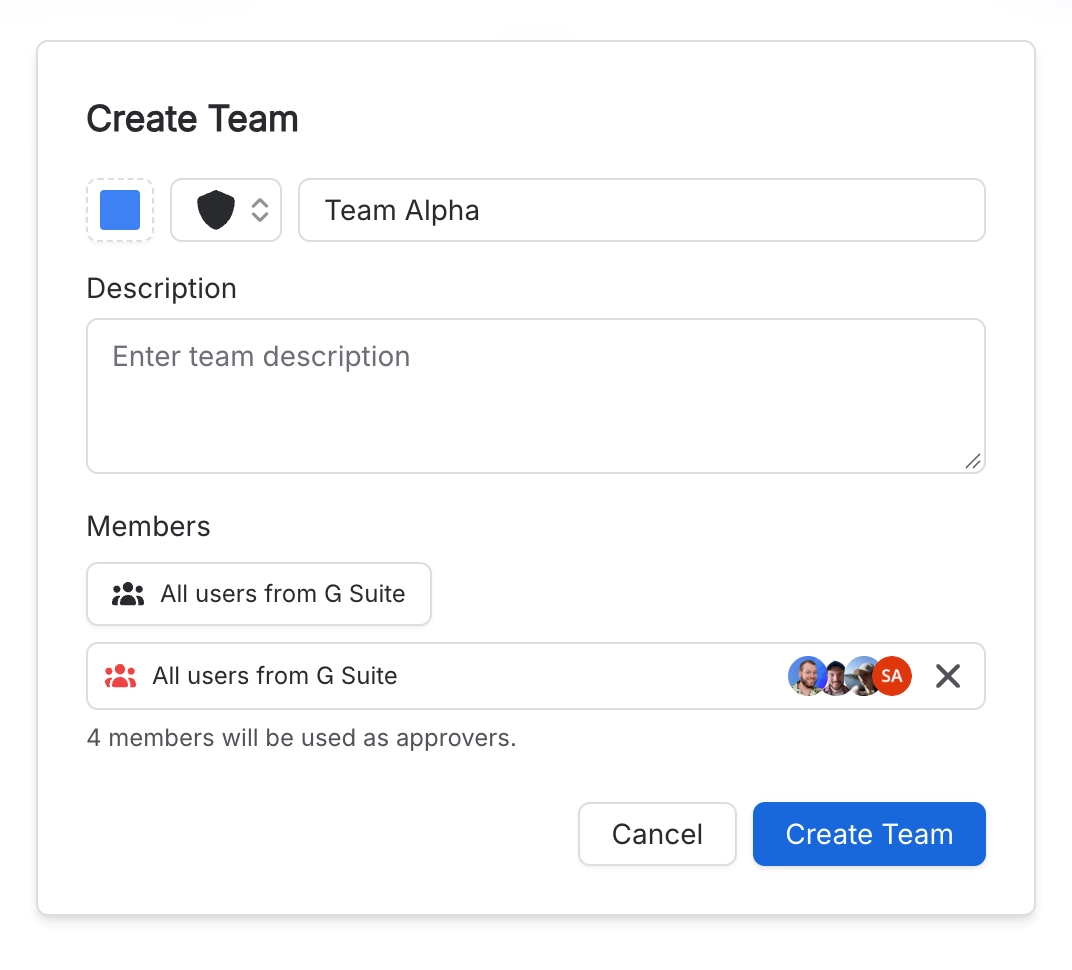The image size is (1072, 970).
Task: Open the blue team color swatch
Action: (x=120, y=210)
